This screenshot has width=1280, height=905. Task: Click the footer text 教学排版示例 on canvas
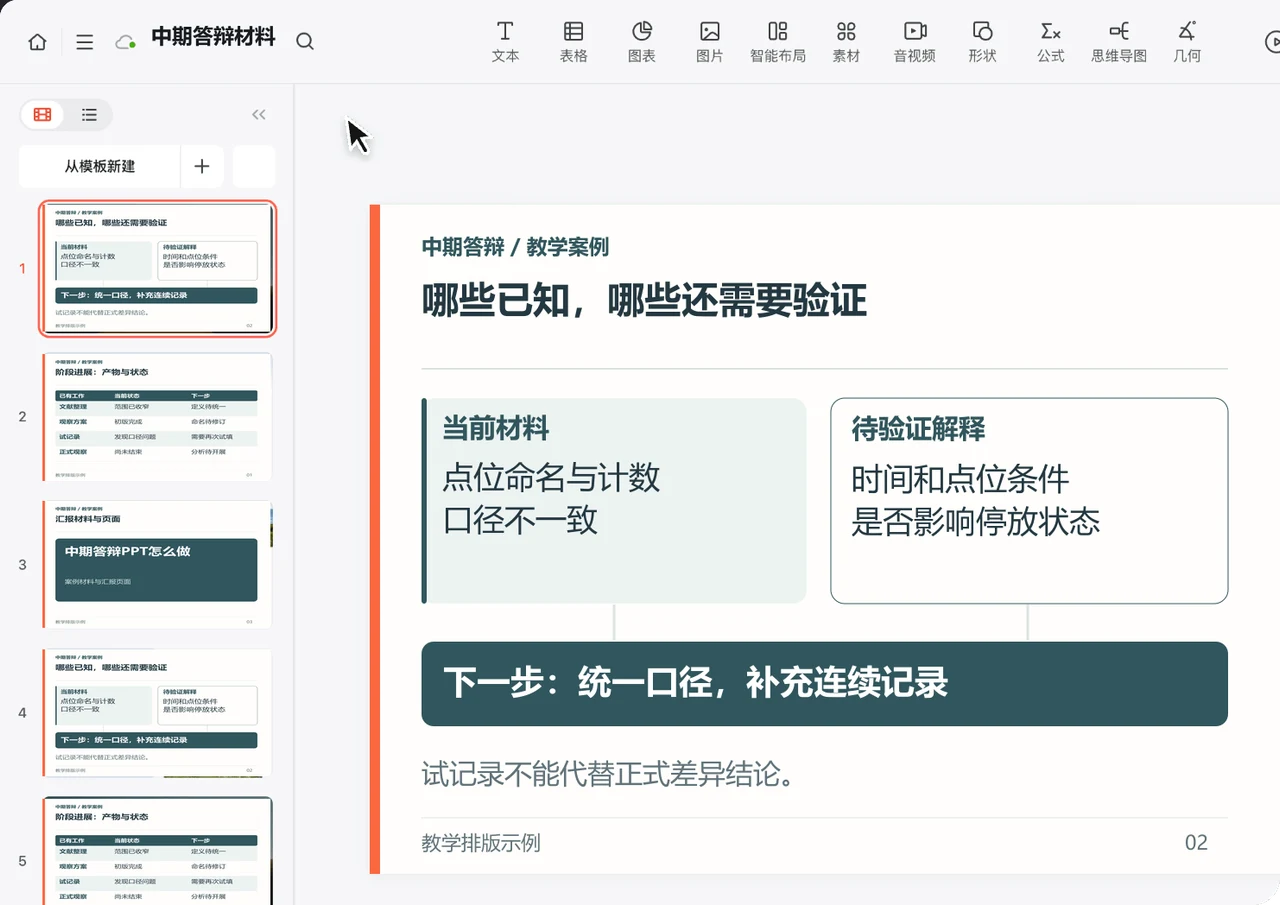pyautogui.click(x=481, y=843)
